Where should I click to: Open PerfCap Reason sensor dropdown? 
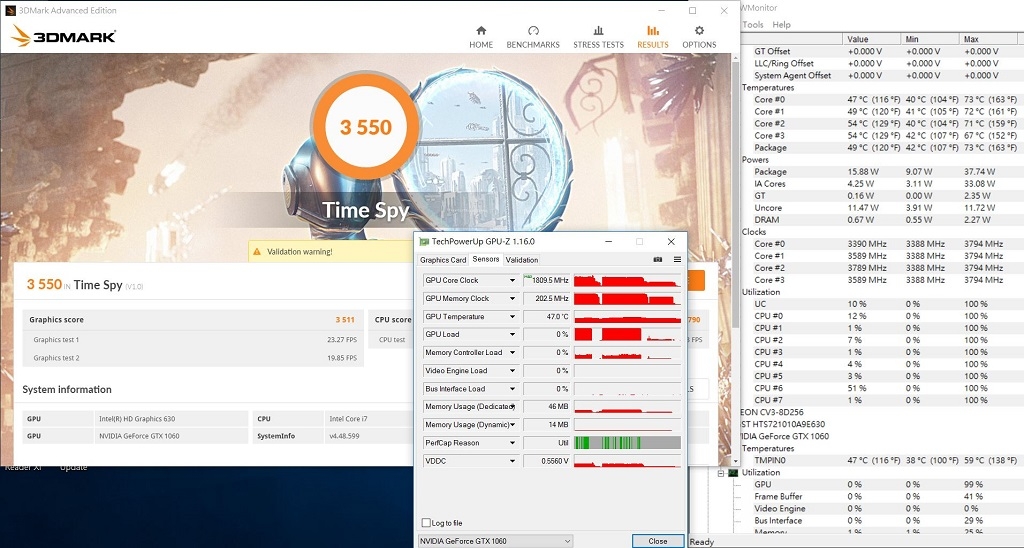click(x=513, y=443)
